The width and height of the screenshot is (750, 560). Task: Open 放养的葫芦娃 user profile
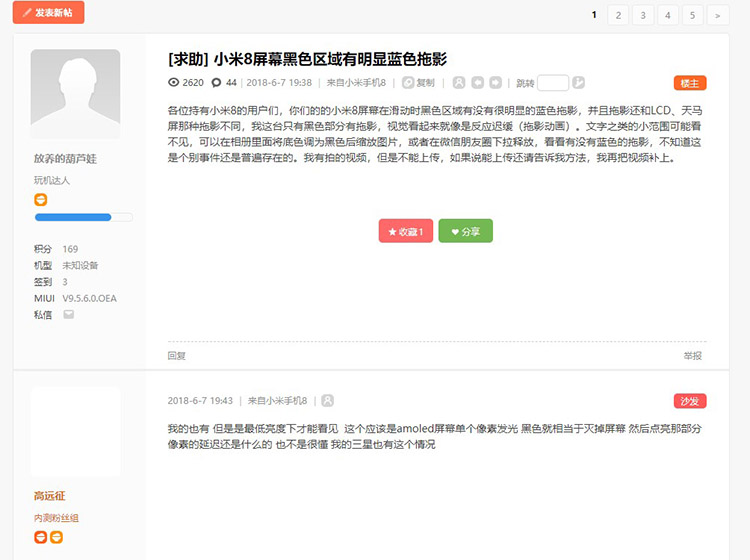click(x=65, y=159)
